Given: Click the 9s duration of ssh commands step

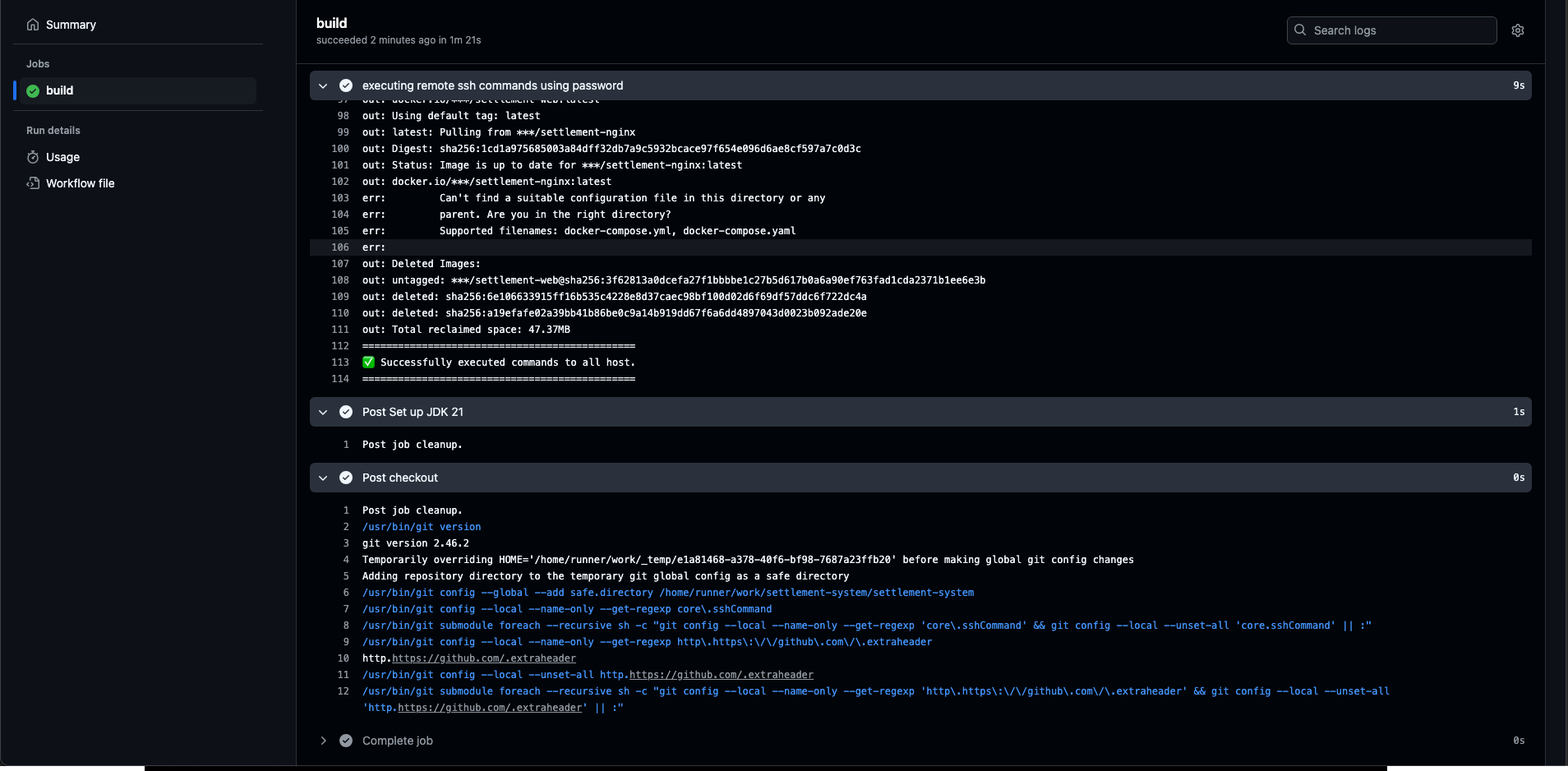Looking at the screenshot, I should point(1519,85).
